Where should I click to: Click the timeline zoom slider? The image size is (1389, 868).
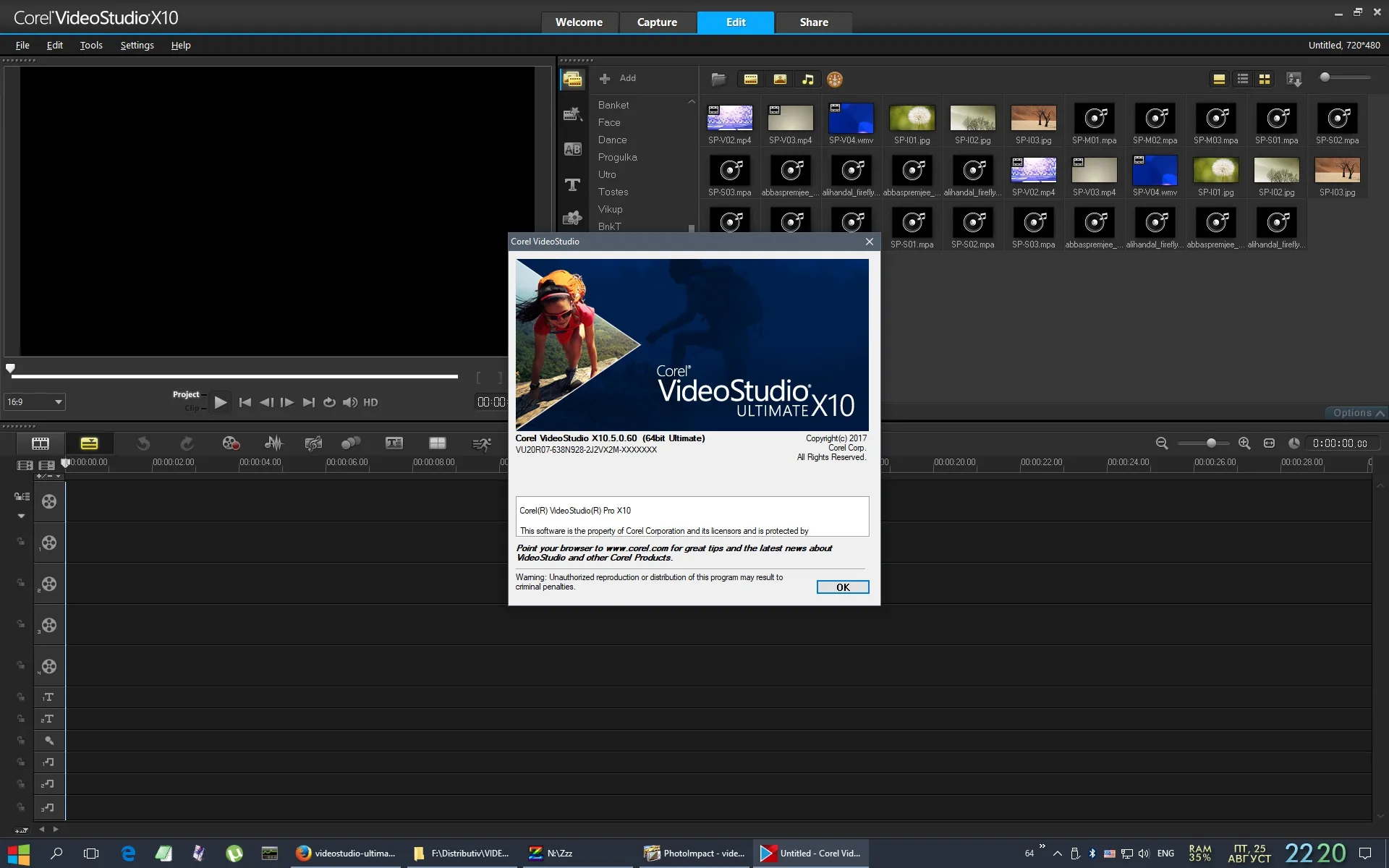tap(1204, 443)
